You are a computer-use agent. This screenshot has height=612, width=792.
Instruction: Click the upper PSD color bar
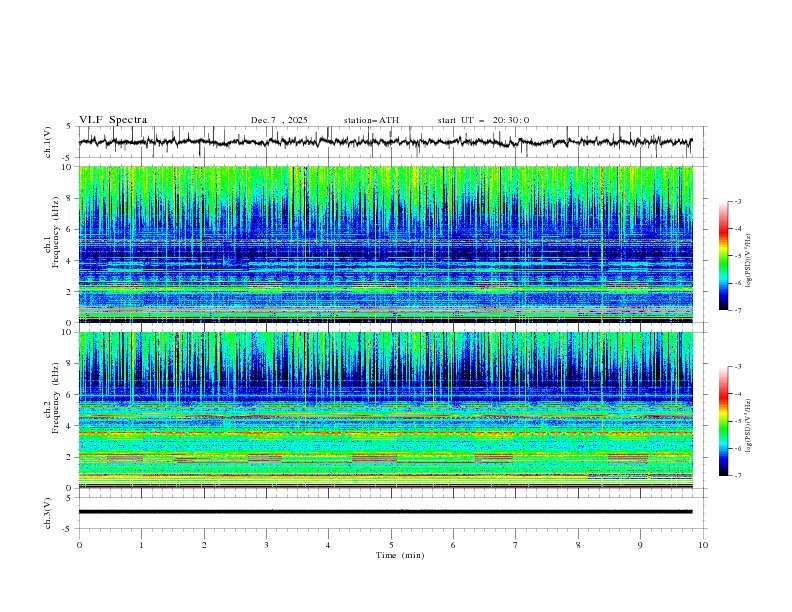click(x=723, y=256)
